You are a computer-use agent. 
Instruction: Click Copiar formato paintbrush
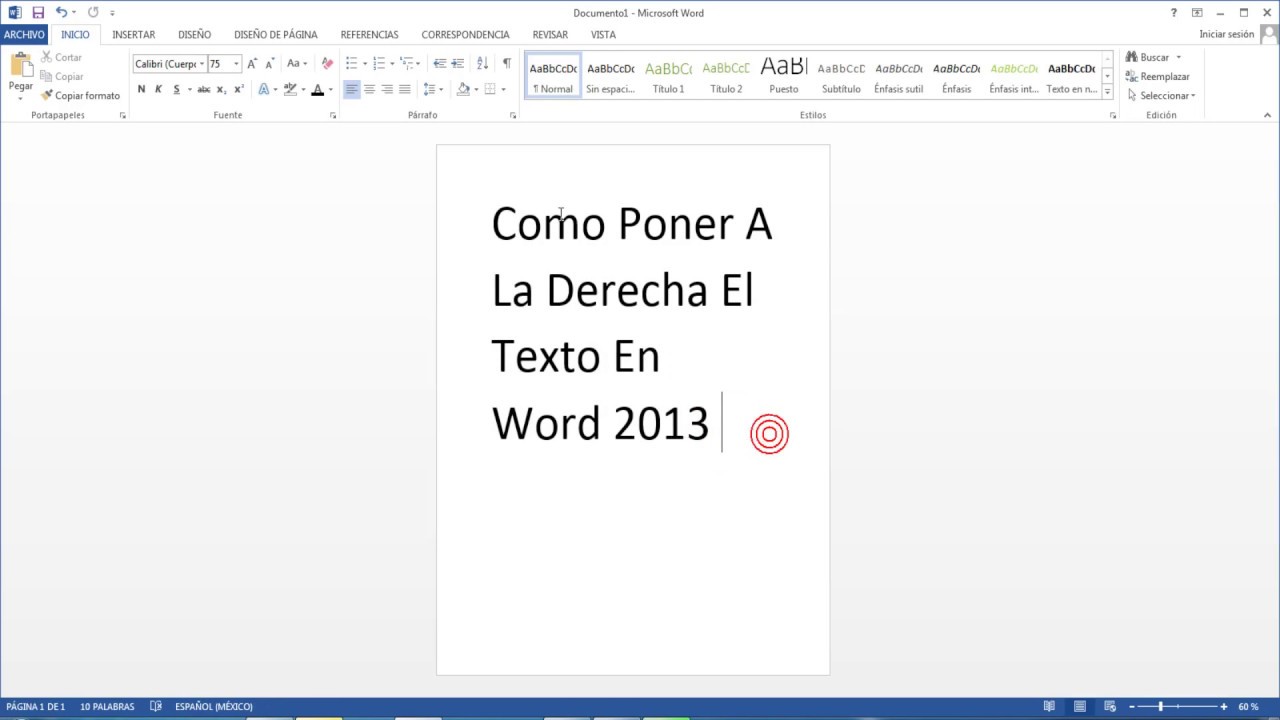pos(80,96)
